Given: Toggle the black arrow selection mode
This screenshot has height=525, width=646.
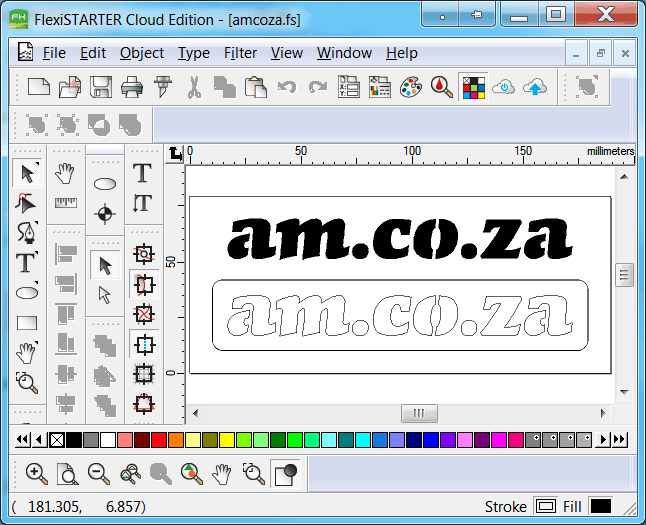Looking at the screenshot, I should tap(105, 265).
